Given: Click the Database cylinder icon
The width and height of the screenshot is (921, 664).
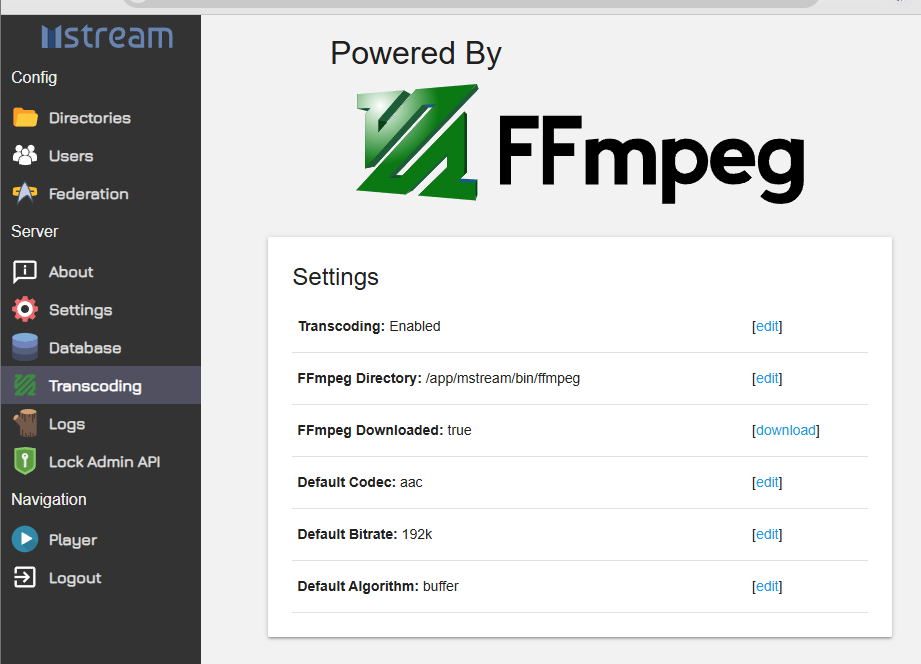Looking at the screenshot, I should 25,348.
